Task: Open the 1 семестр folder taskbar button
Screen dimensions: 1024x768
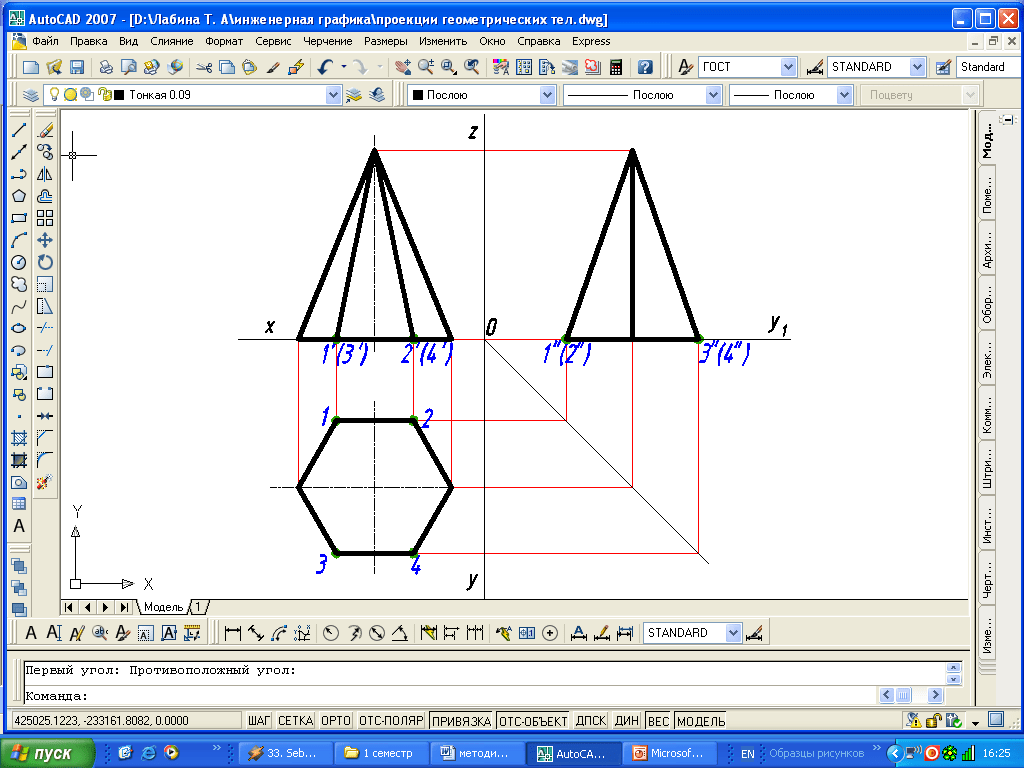Action: point(381,754)
